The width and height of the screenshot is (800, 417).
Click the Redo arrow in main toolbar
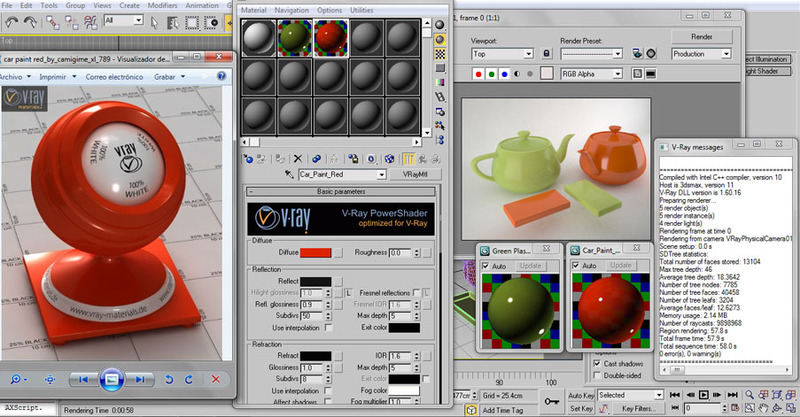point(31,21)
